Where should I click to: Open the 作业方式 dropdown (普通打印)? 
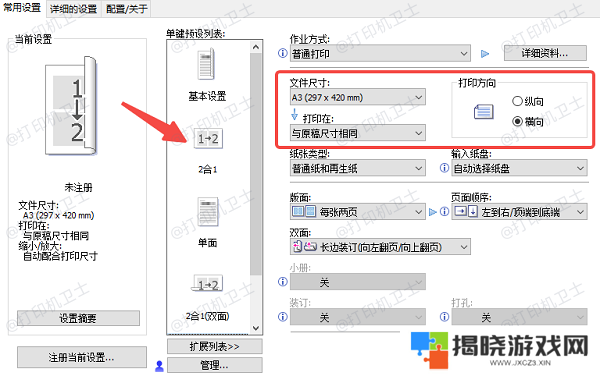380,54
